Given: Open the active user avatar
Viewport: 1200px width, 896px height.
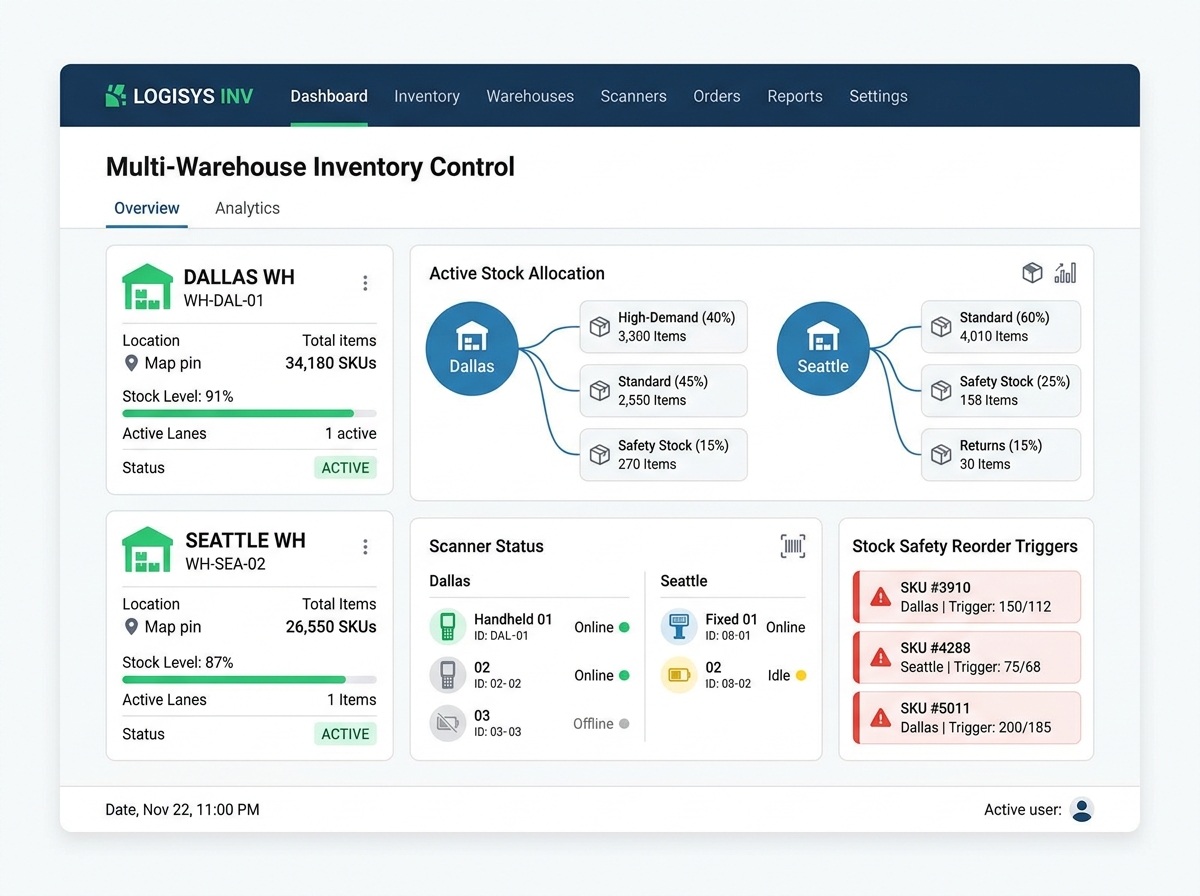Looking at the screenshot, I should click(1082, 810).
